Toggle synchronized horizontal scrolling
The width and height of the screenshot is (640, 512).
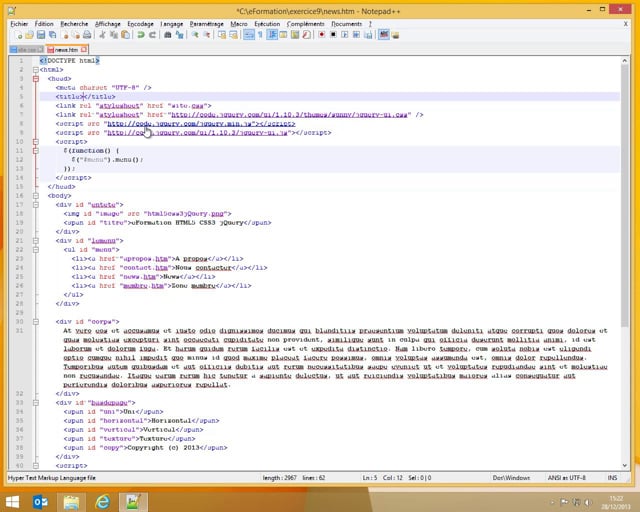pyautogui.click(x=233, y=35)
